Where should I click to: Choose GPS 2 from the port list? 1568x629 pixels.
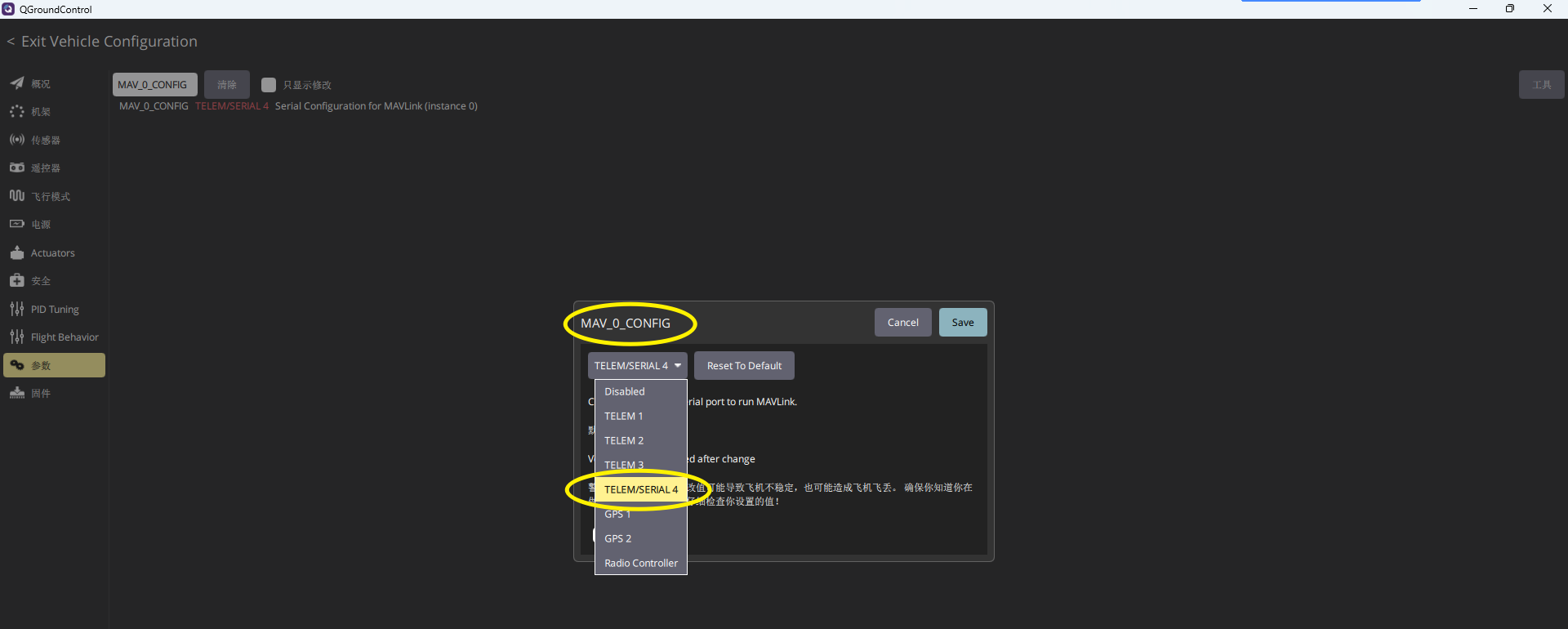point(641,539)
